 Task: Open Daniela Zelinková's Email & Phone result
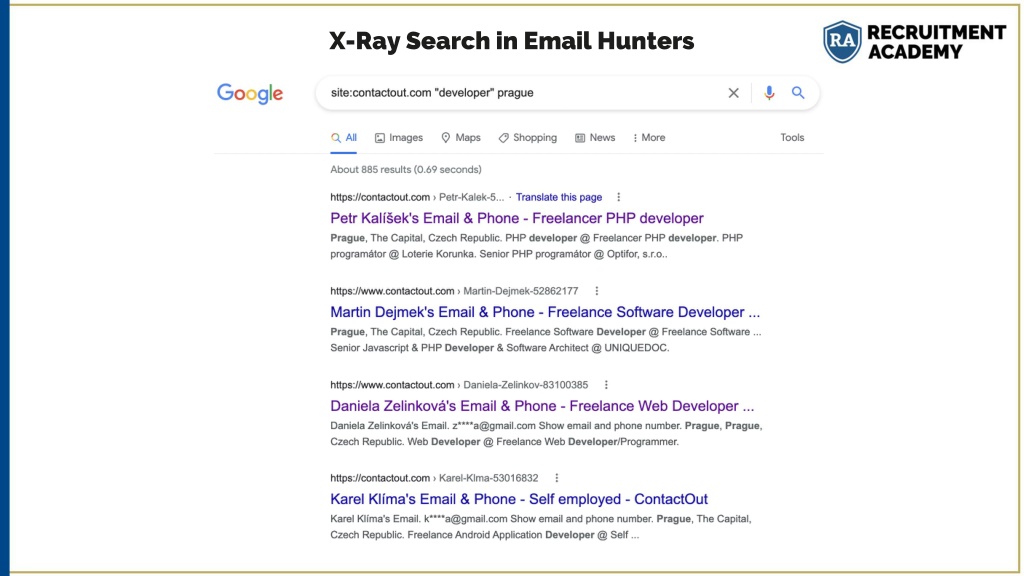tap(542, 406)
